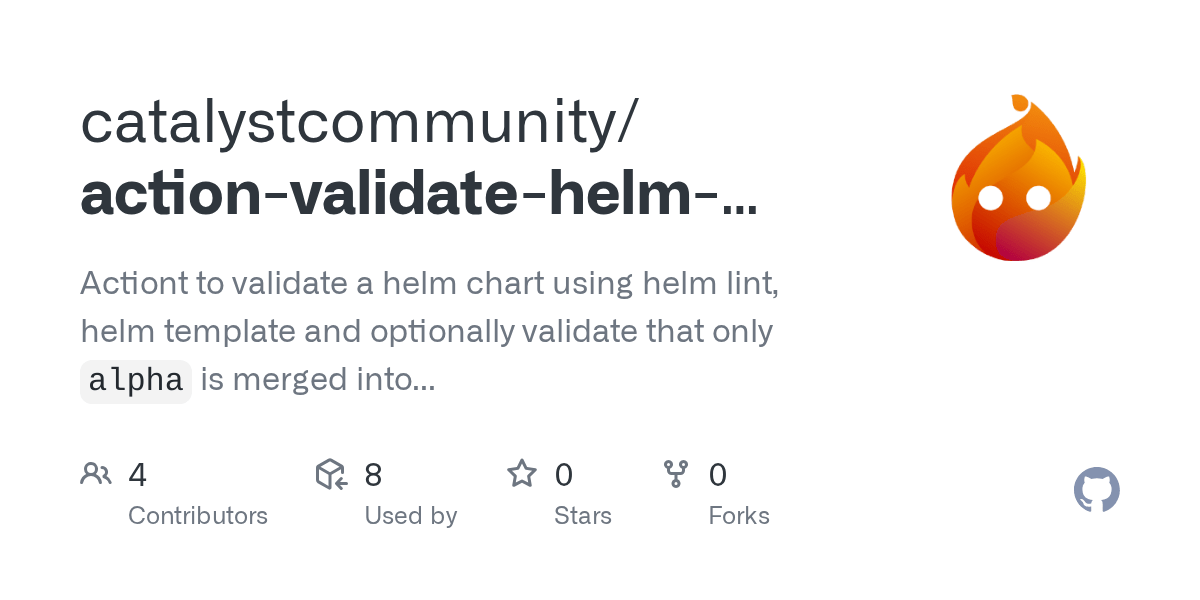The height and width of the screenshot is (600, 1200).
Task: Click the Stars label
Action: [583, 516]
